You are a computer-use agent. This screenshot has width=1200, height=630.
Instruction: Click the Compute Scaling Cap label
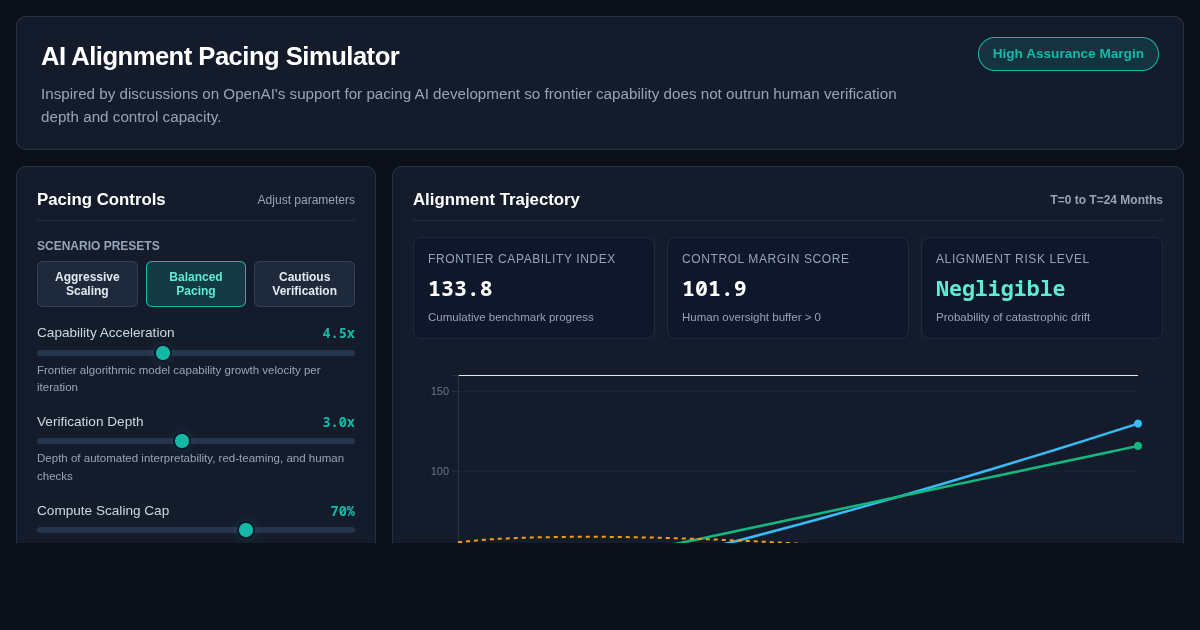click(103, 511)
